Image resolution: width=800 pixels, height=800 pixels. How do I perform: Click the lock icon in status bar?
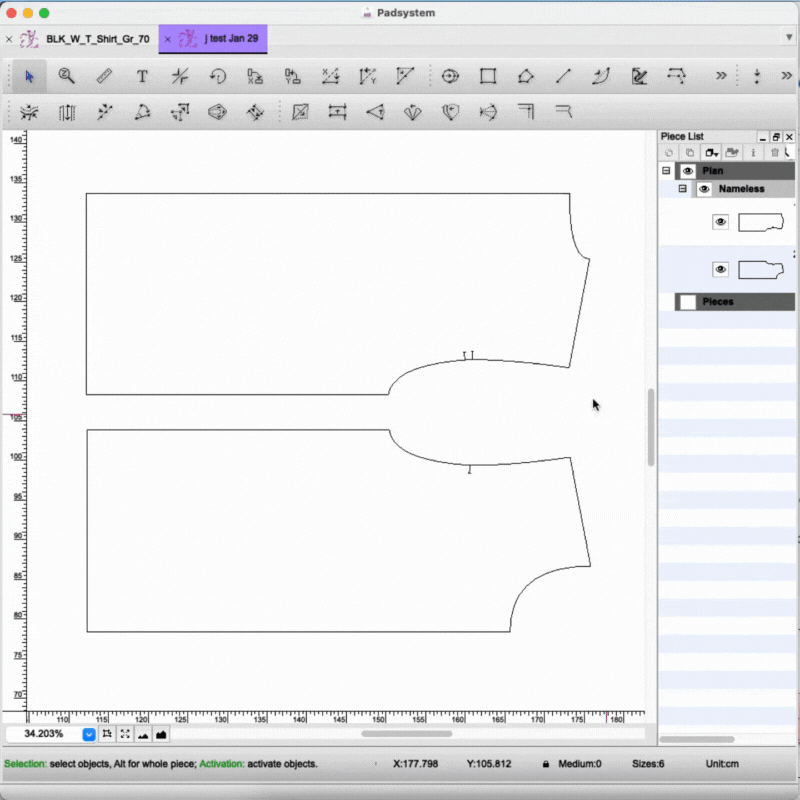point(546,764)
